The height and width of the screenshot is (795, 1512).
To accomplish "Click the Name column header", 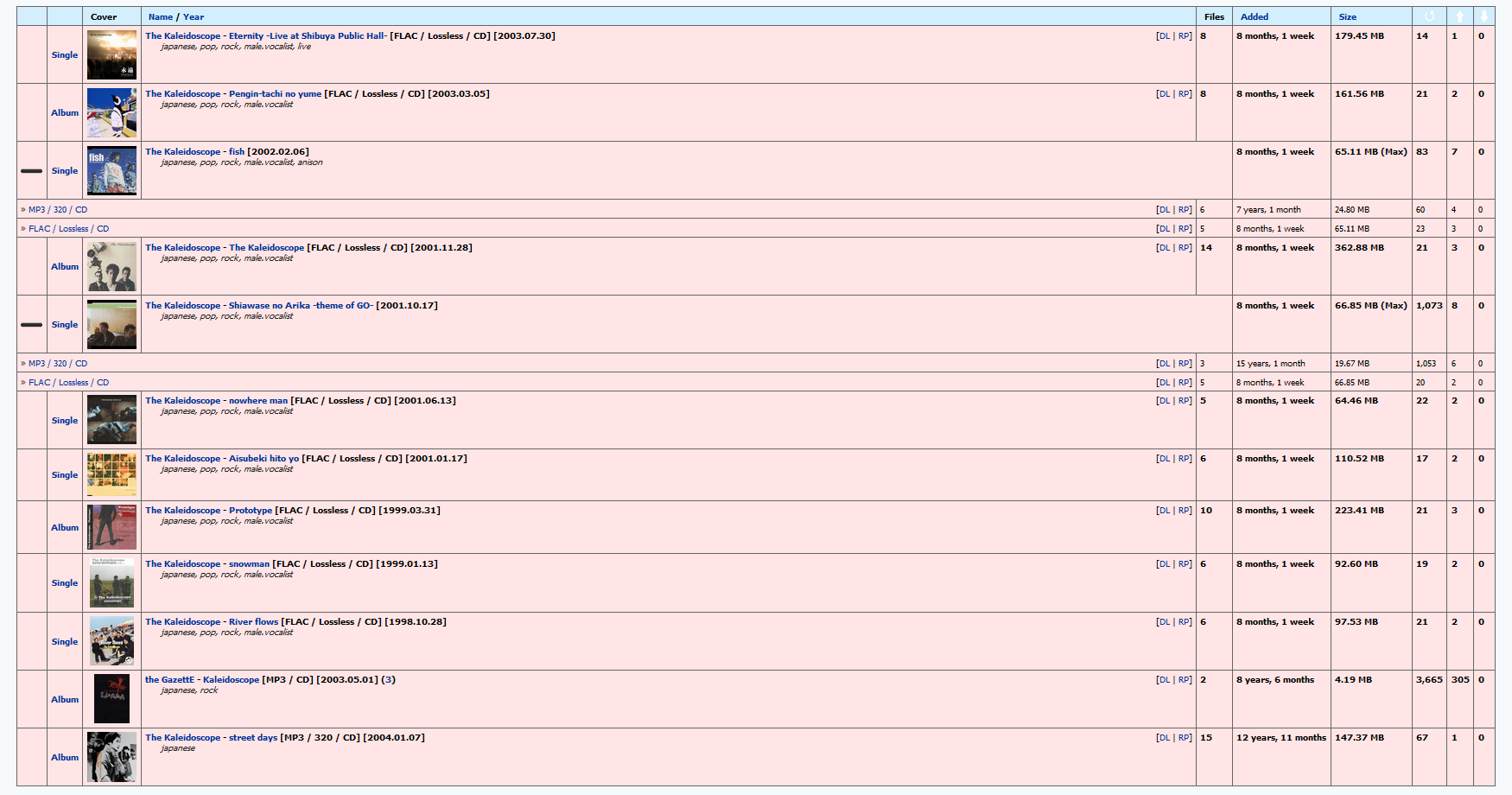I will [x=160, y=16].
